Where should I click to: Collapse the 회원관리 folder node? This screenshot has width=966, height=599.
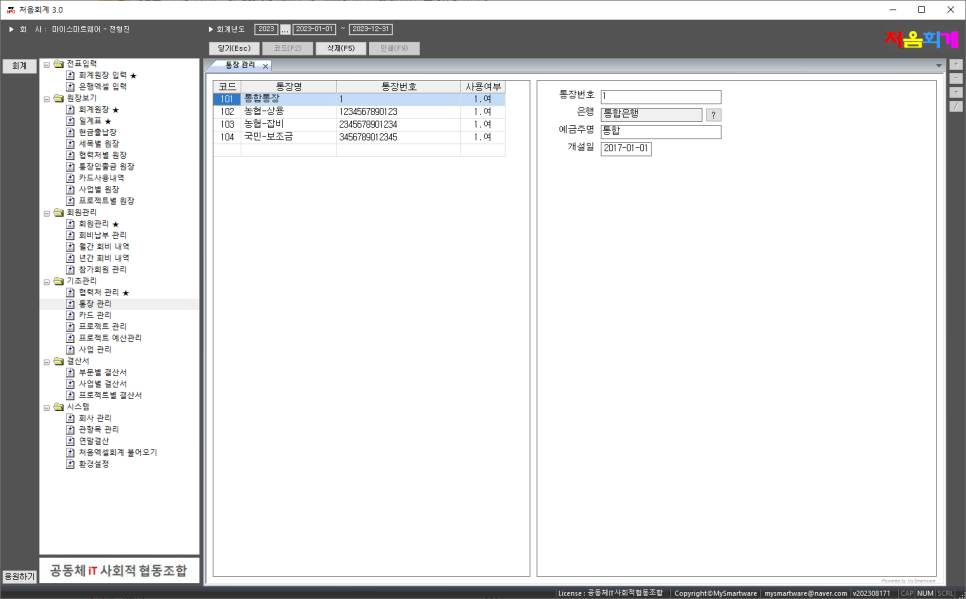click(x=47, y=213)
